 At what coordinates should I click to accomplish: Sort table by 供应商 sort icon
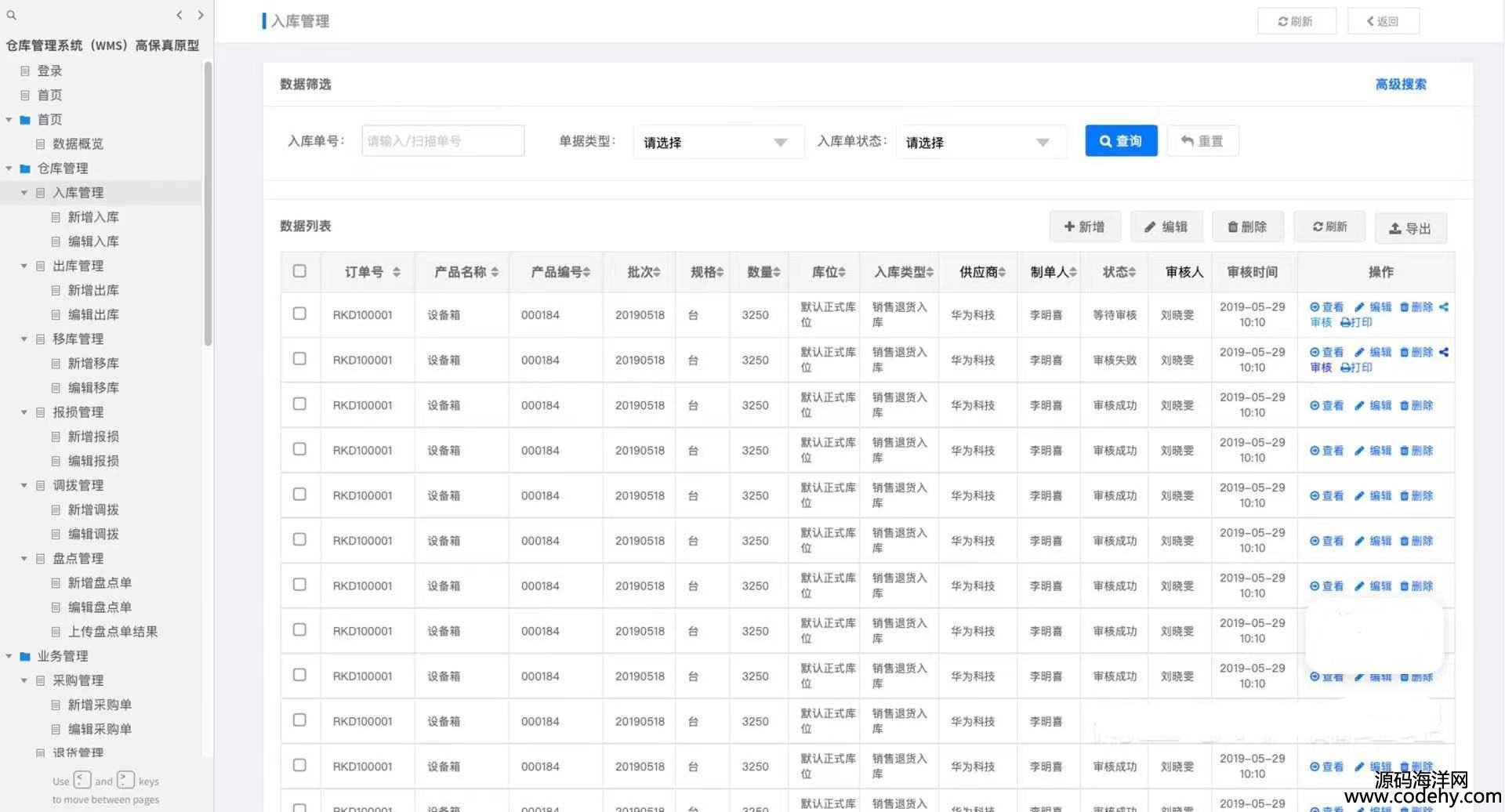click(1002, 272)
